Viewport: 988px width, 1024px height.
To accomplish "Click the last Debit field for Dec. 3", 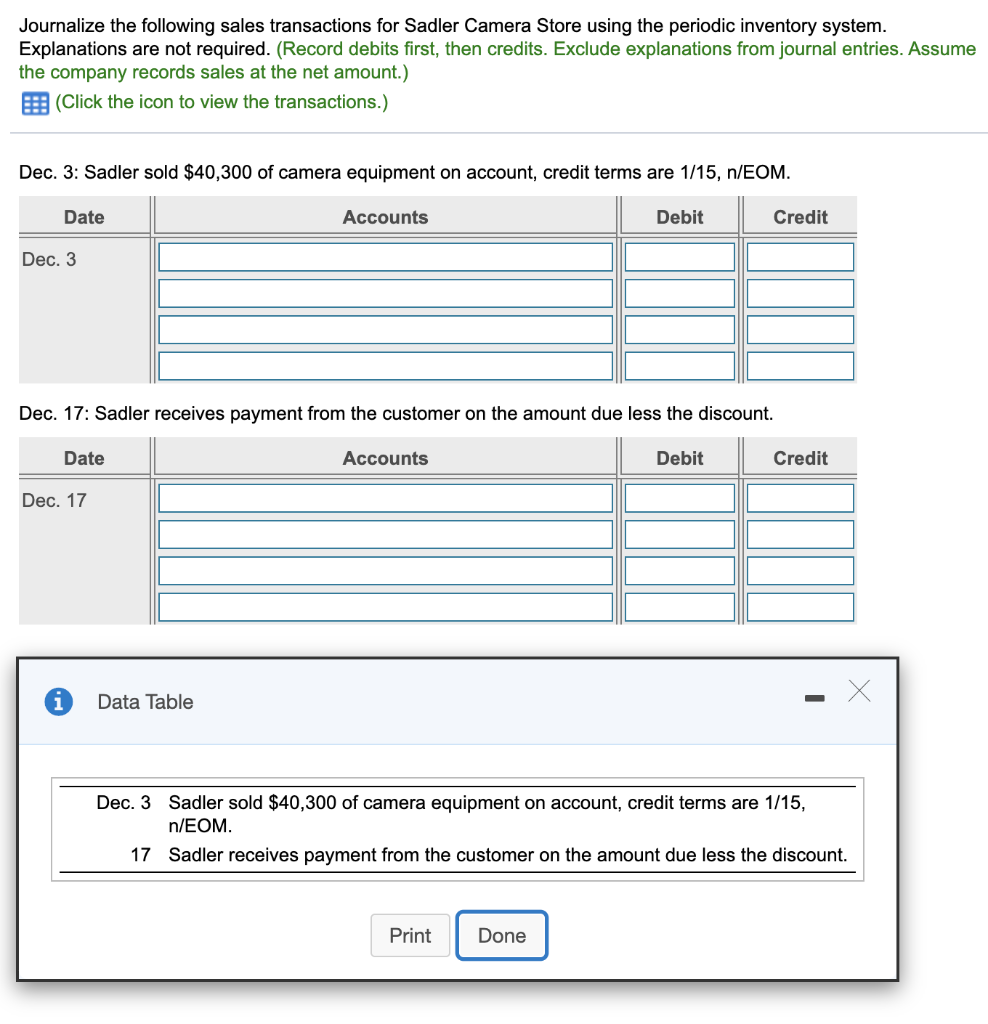I will (x=679, y=365).
